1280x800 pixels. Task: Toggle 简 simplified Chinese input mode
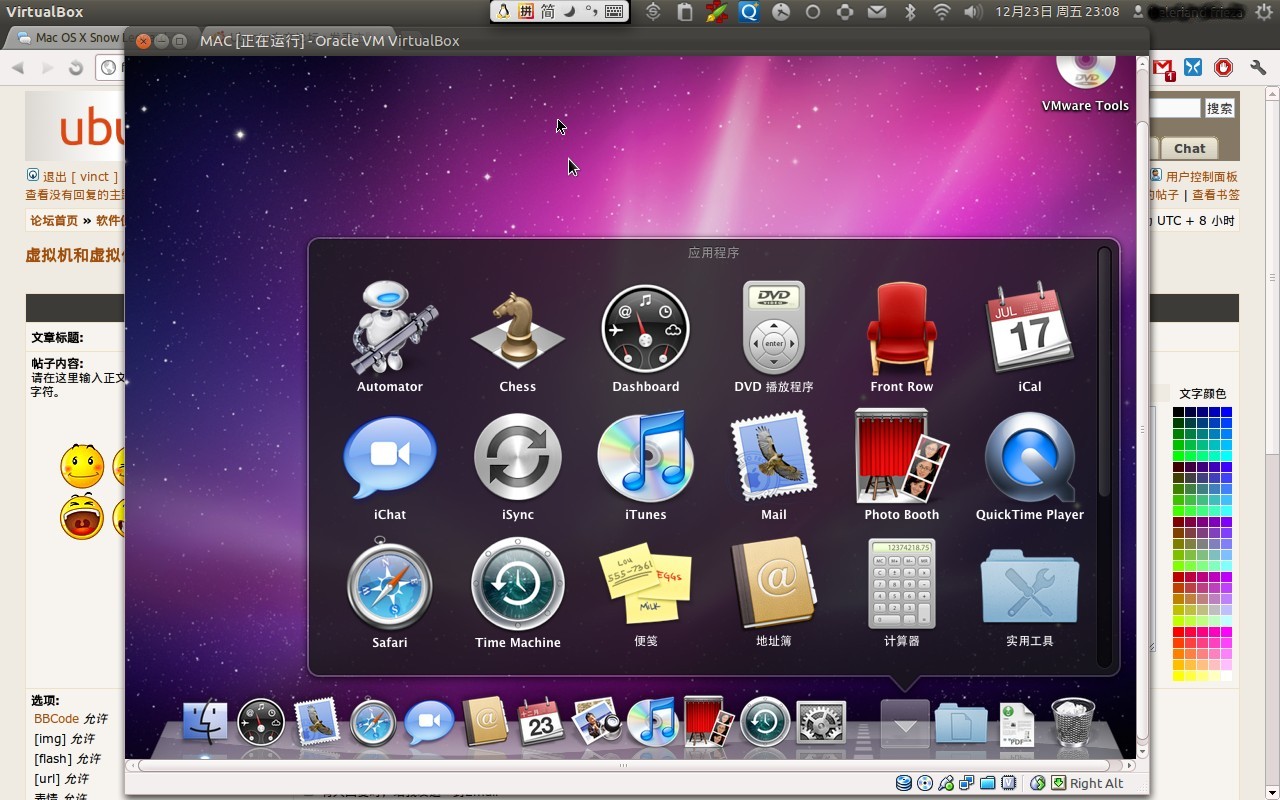pos(548,12)
